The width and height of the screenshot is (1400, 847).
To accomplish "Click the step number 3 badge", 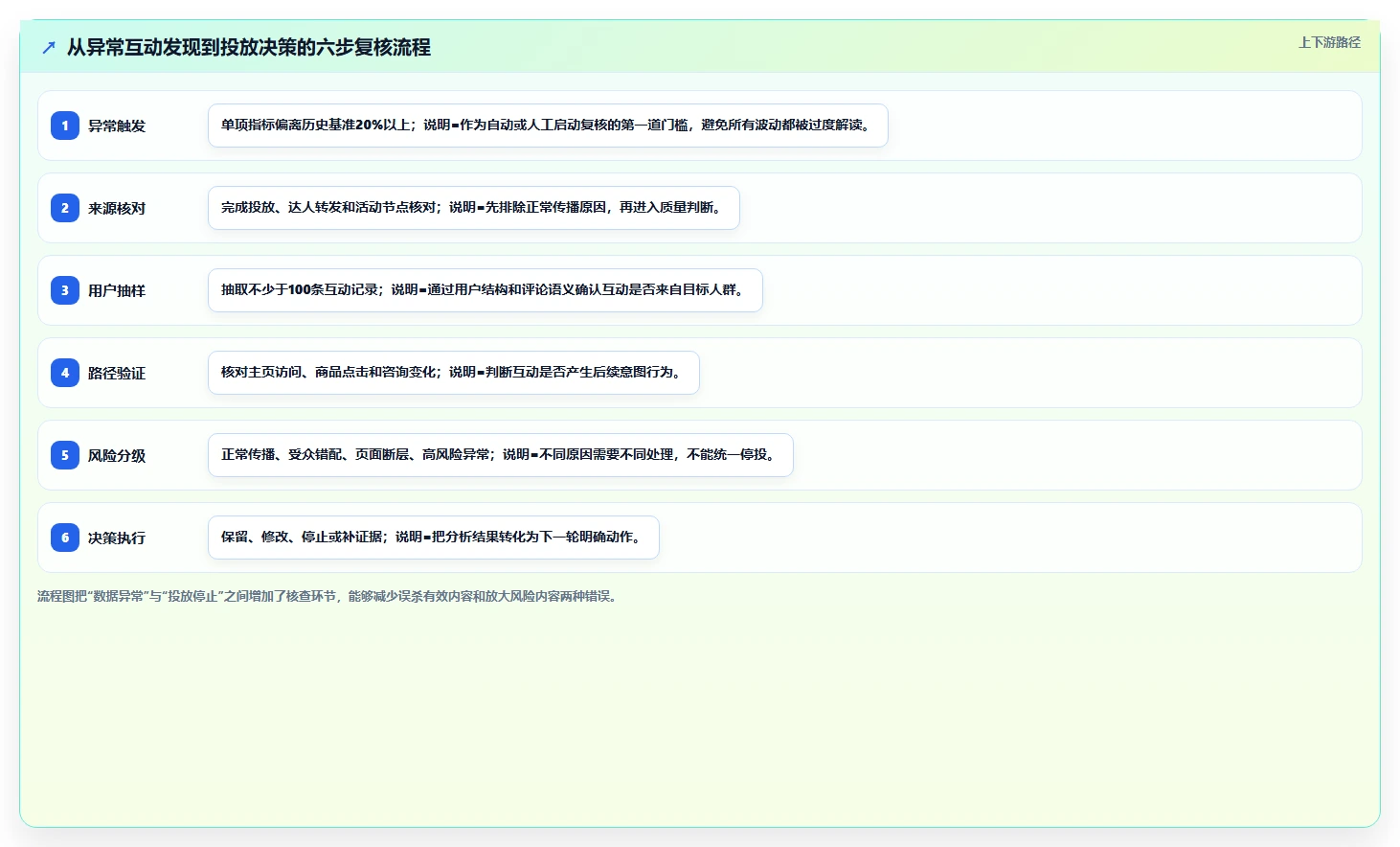I will click(65, 290).
